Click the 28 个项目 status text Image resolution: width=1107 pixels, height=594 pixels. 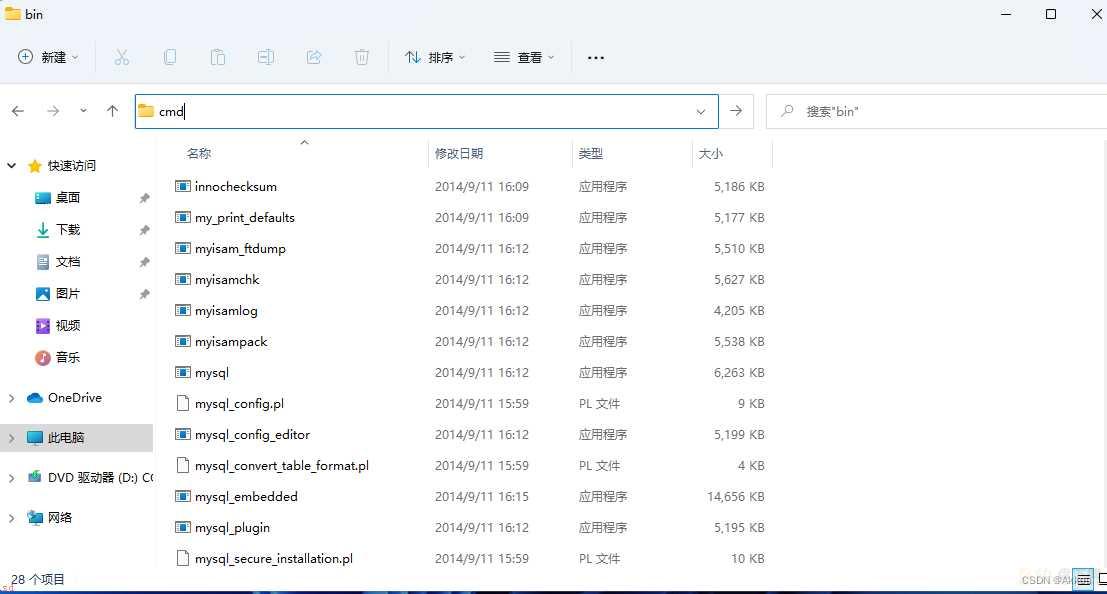point(38,580)
